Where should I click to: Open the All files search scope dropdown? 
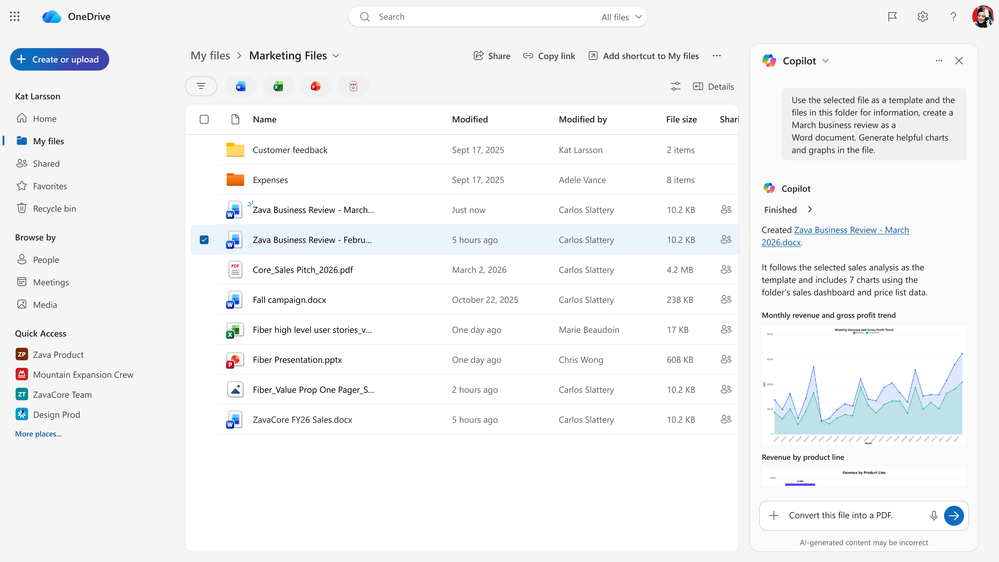[x=621, y=17]
